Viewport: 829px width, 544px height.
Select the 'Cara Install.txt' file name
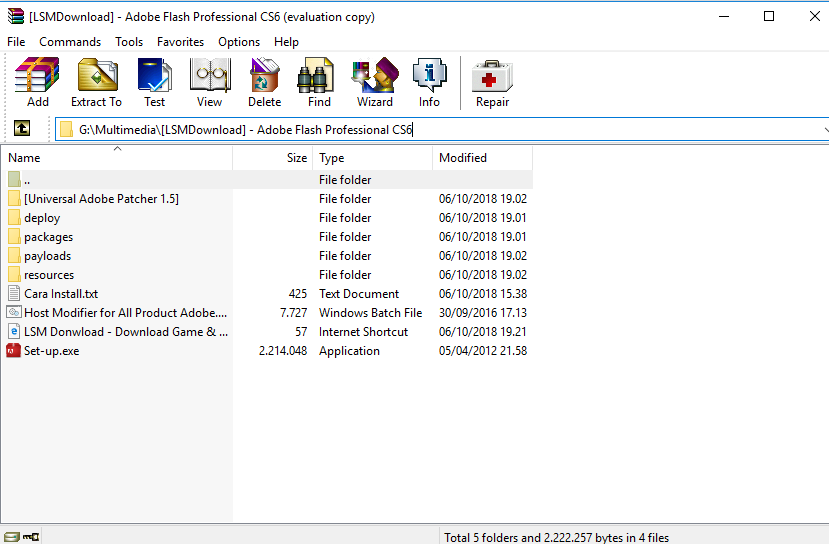(x=61, y=293)
